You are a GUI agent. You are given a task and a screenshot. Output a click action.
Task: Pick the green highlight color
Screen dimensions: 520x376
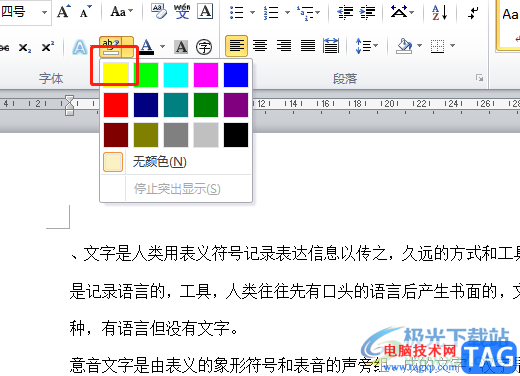coord(206,105)
